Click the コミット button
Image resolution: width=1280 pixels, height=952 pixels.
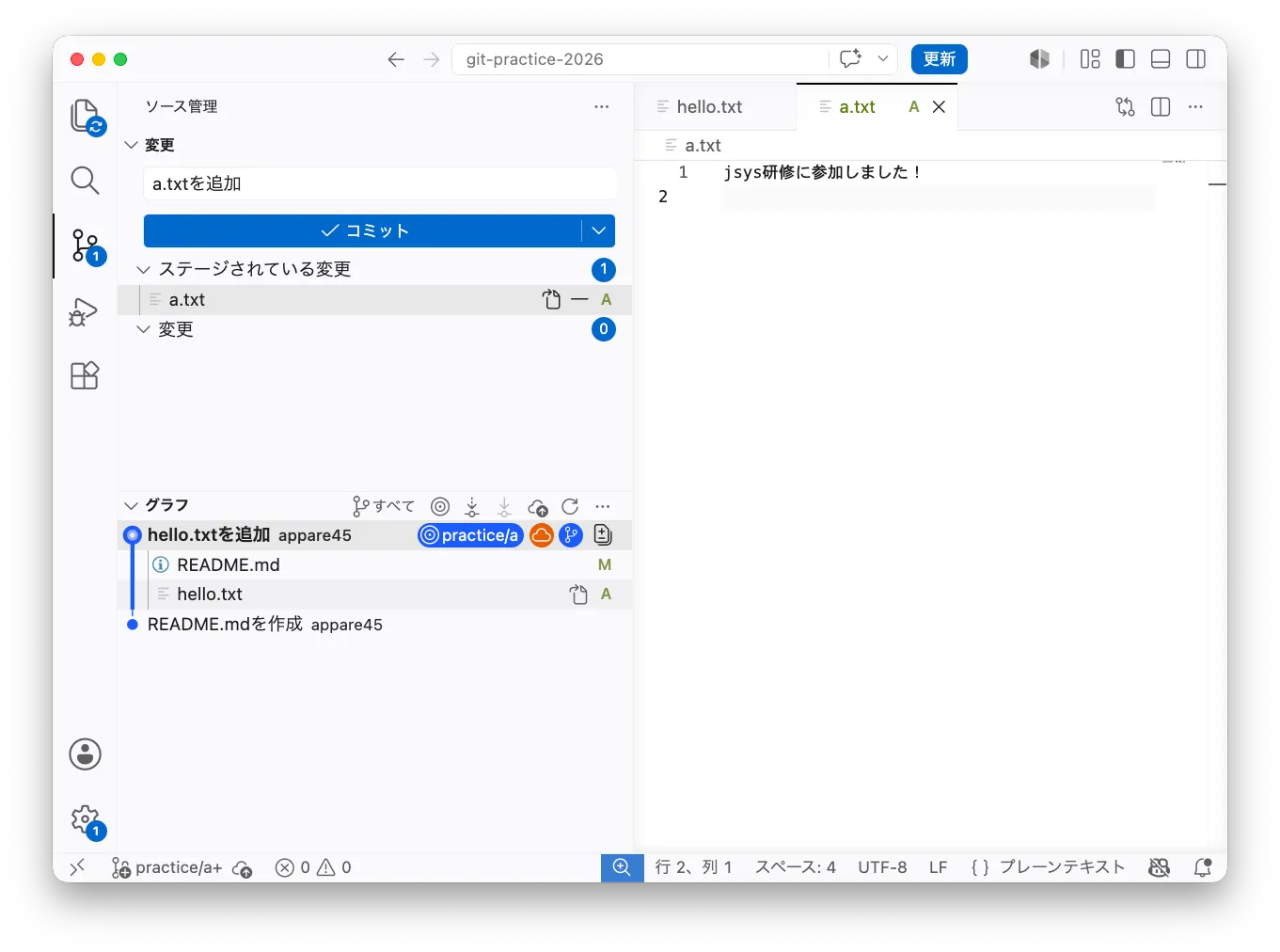tap(363, 230)
